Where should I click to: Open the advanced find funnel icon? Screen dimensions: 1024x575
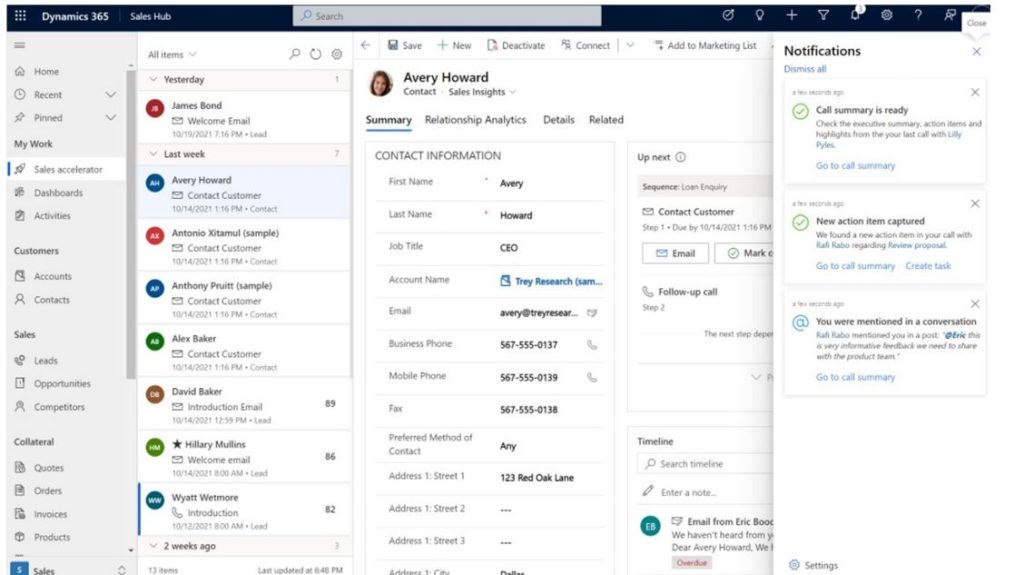pos(824,15)
